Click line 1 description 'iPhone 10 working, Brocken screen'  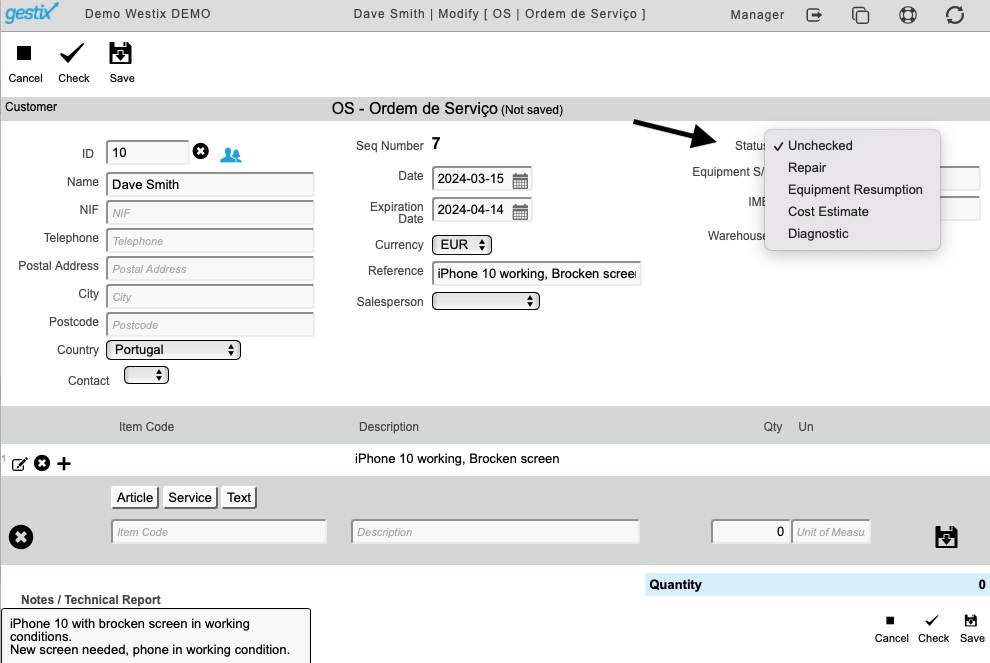(x=457, y=458)
